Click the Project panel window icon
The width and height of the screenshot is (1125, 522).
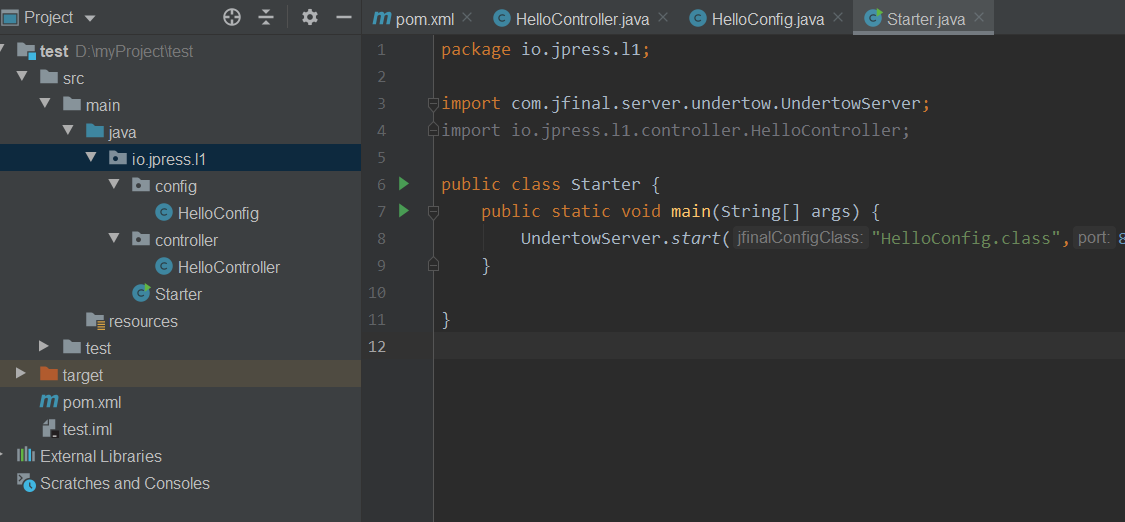point(10,17)
